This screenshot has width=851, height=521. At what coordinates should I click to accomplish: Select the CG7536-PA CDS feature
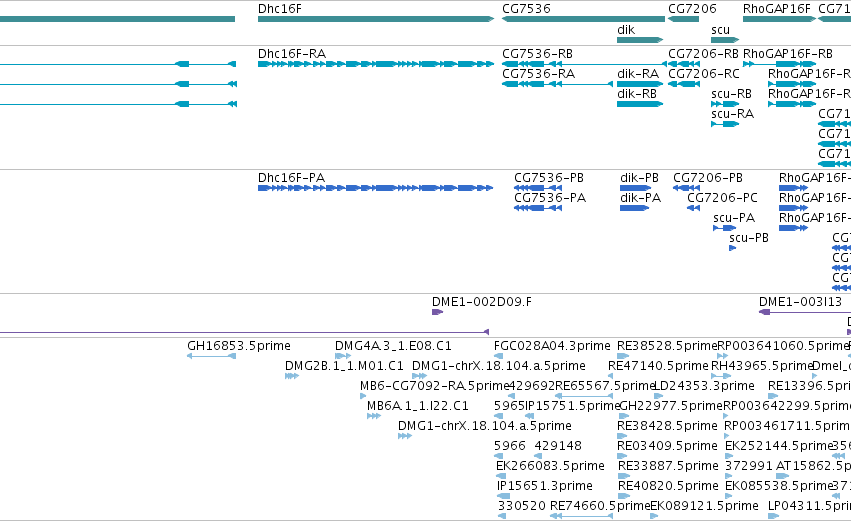[x=538, y=208]
